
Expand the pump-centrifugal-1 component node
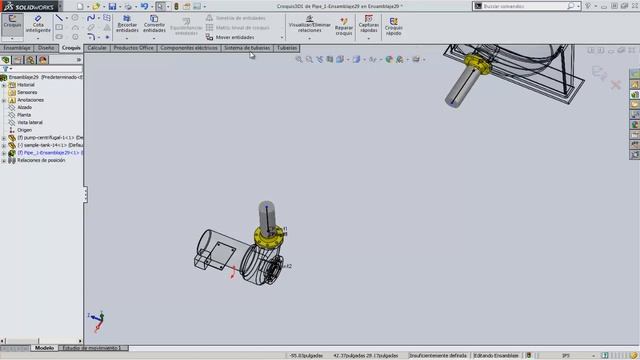click(4, 138)
